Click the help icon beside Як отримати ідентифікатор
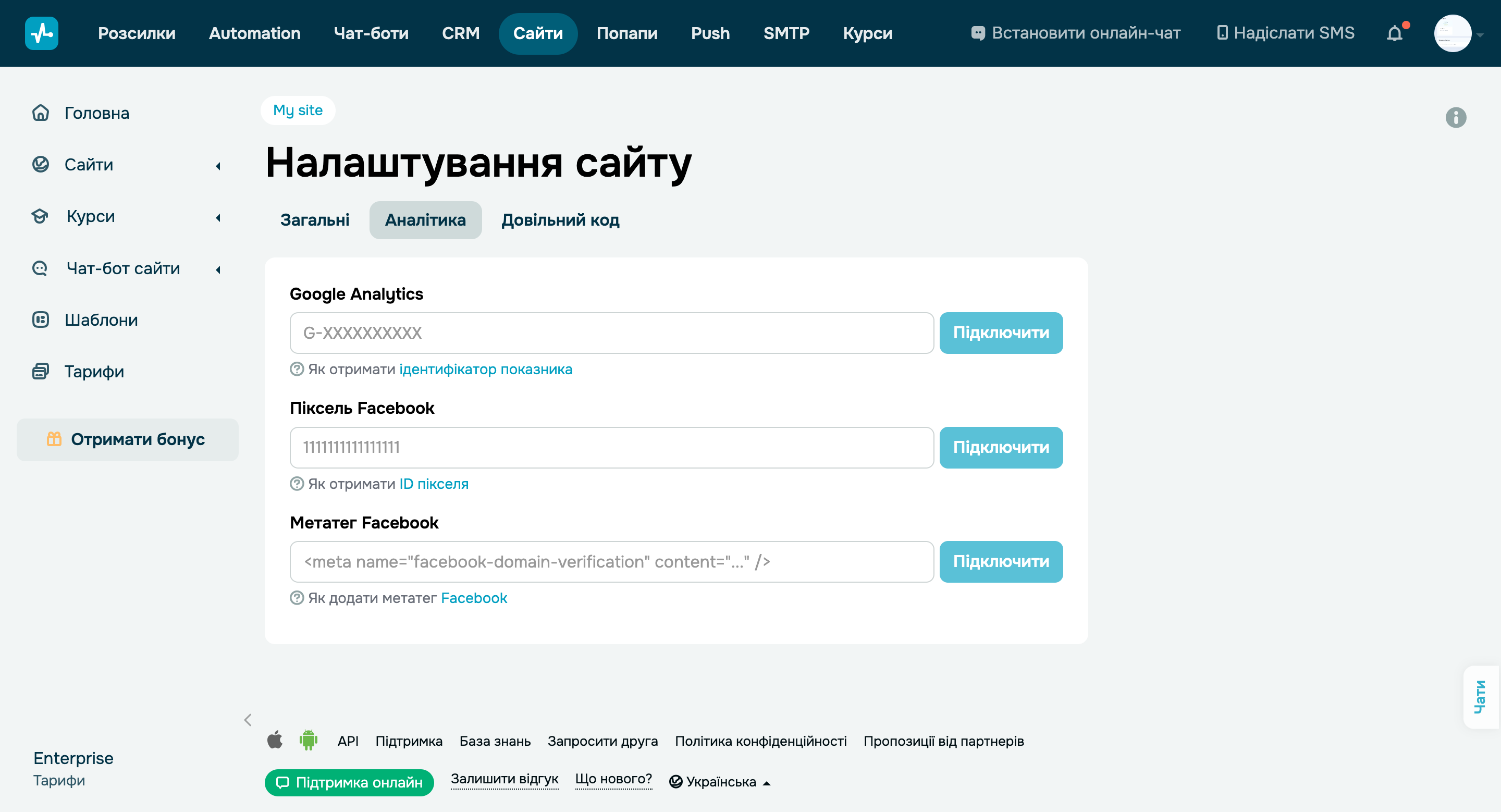The image size is (1501, 812). coord(297,370)
